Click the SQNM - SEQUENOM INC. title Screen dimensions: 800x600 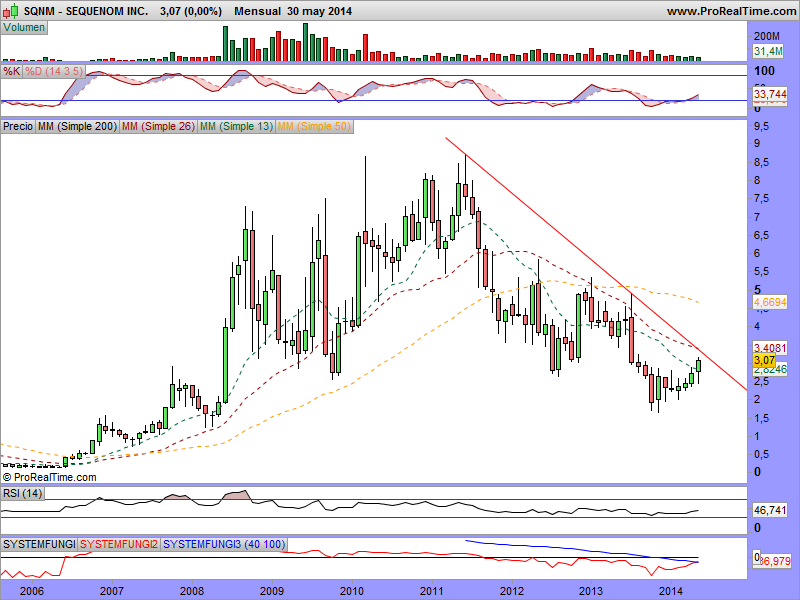pyautogui.click(x=86, y=11)
